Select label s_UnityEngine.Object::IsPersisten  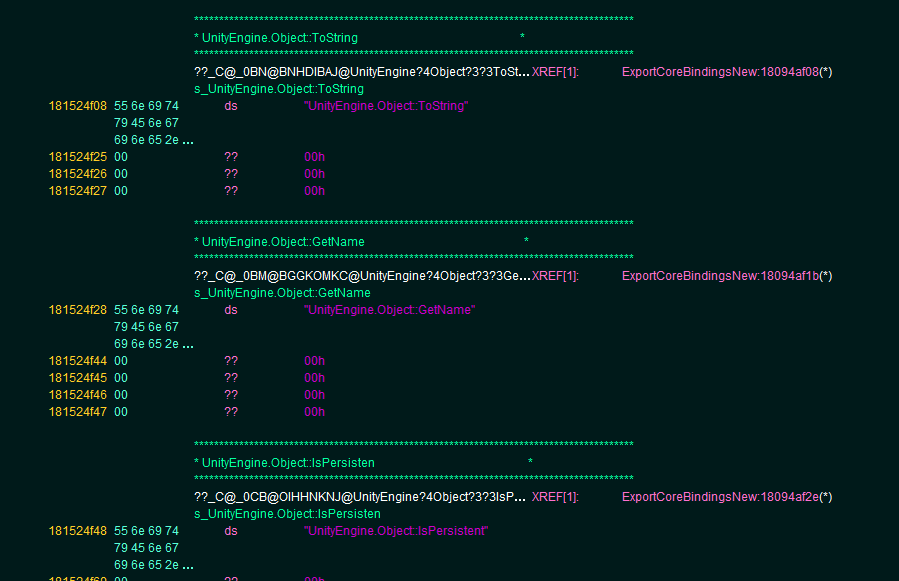287,514
